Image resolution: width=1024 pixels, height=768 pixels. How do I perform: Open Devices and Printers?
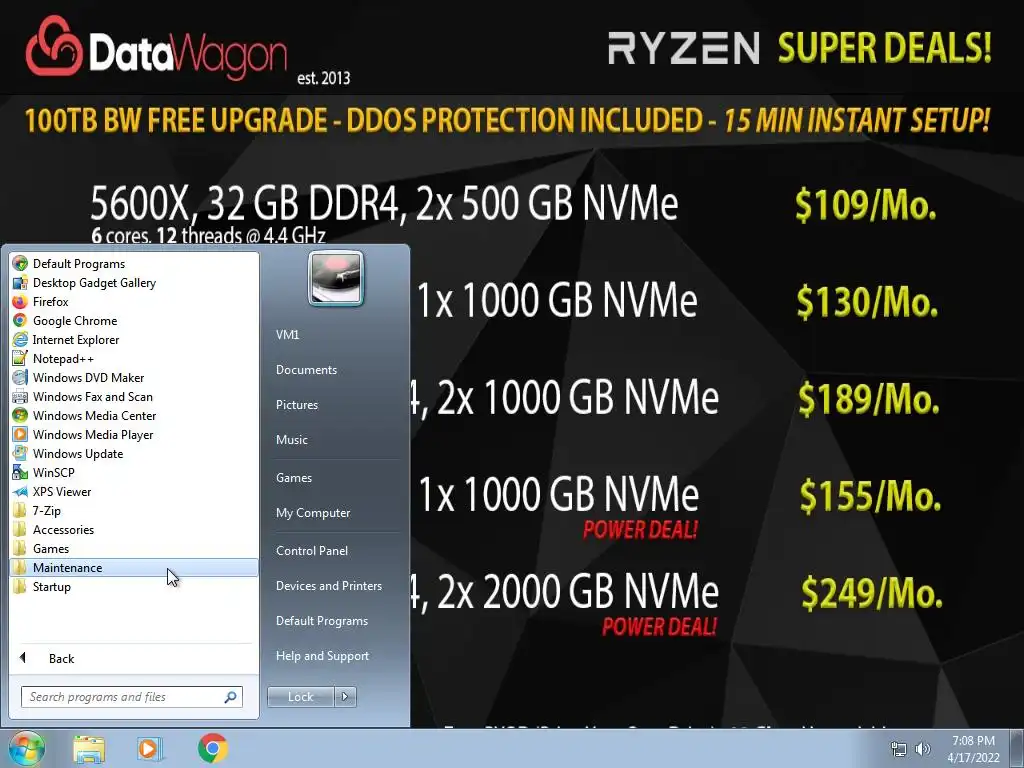pos(328,586)
